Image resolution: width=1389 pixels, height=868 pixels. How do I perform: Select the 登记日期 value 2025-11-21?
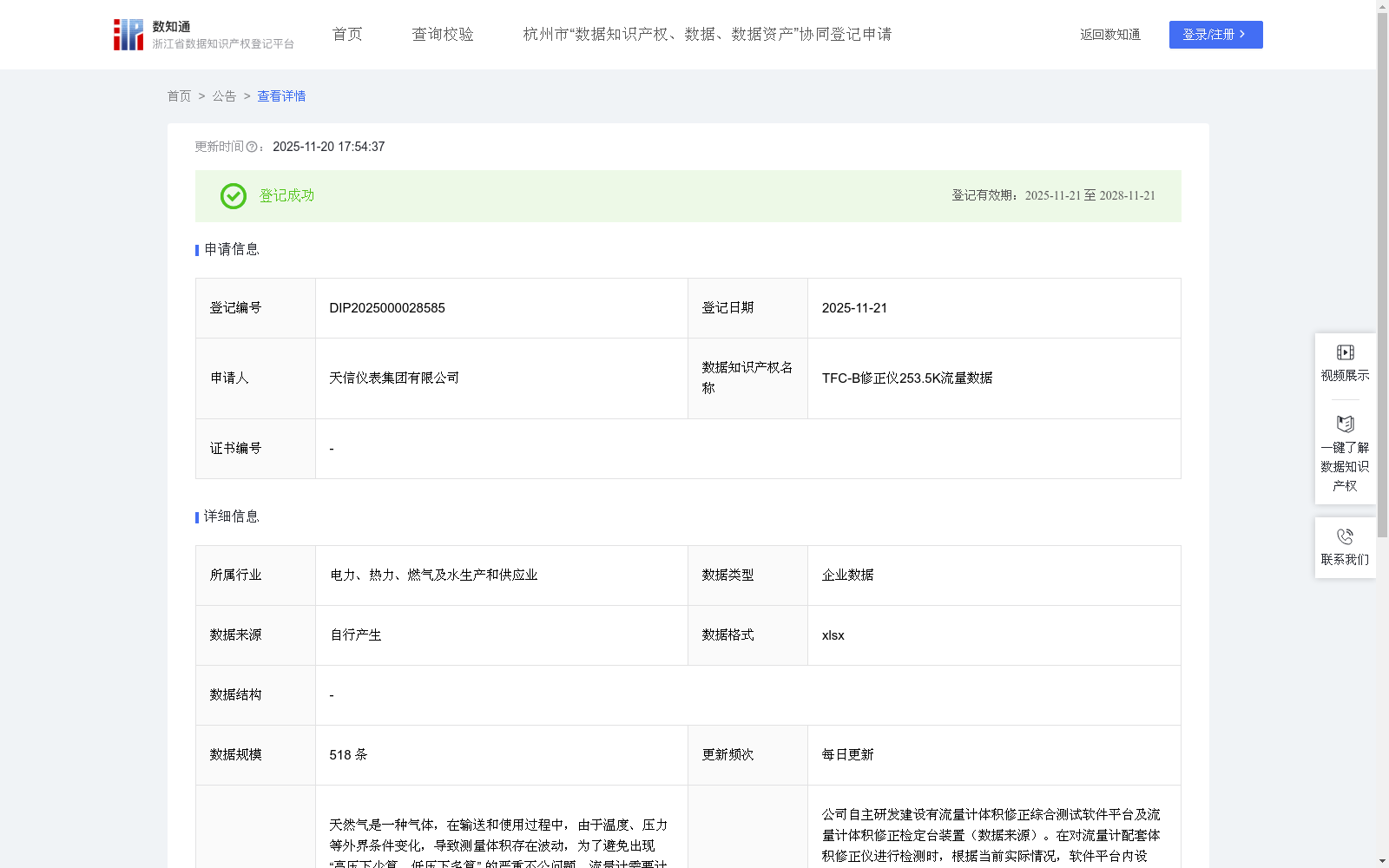pyautogui.click(x=854, y=308)
